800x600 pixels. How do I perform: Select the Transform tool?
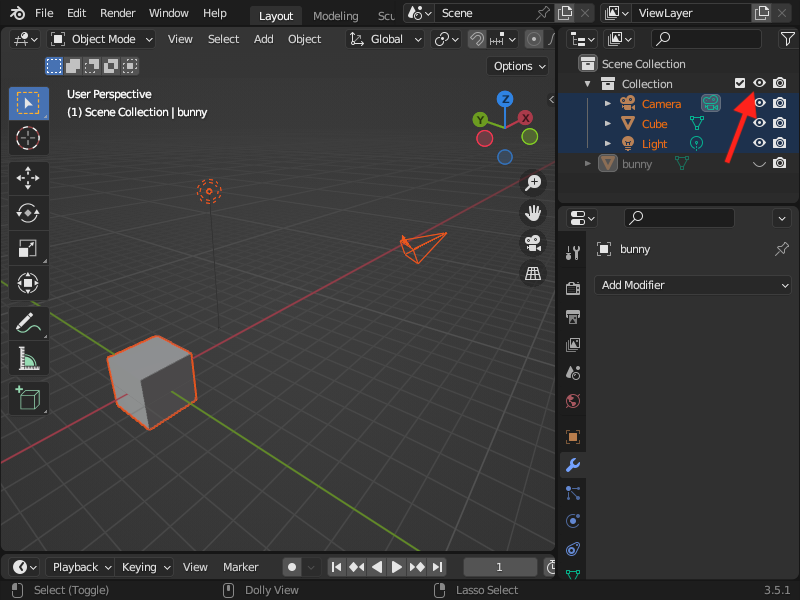click(29, 283)
